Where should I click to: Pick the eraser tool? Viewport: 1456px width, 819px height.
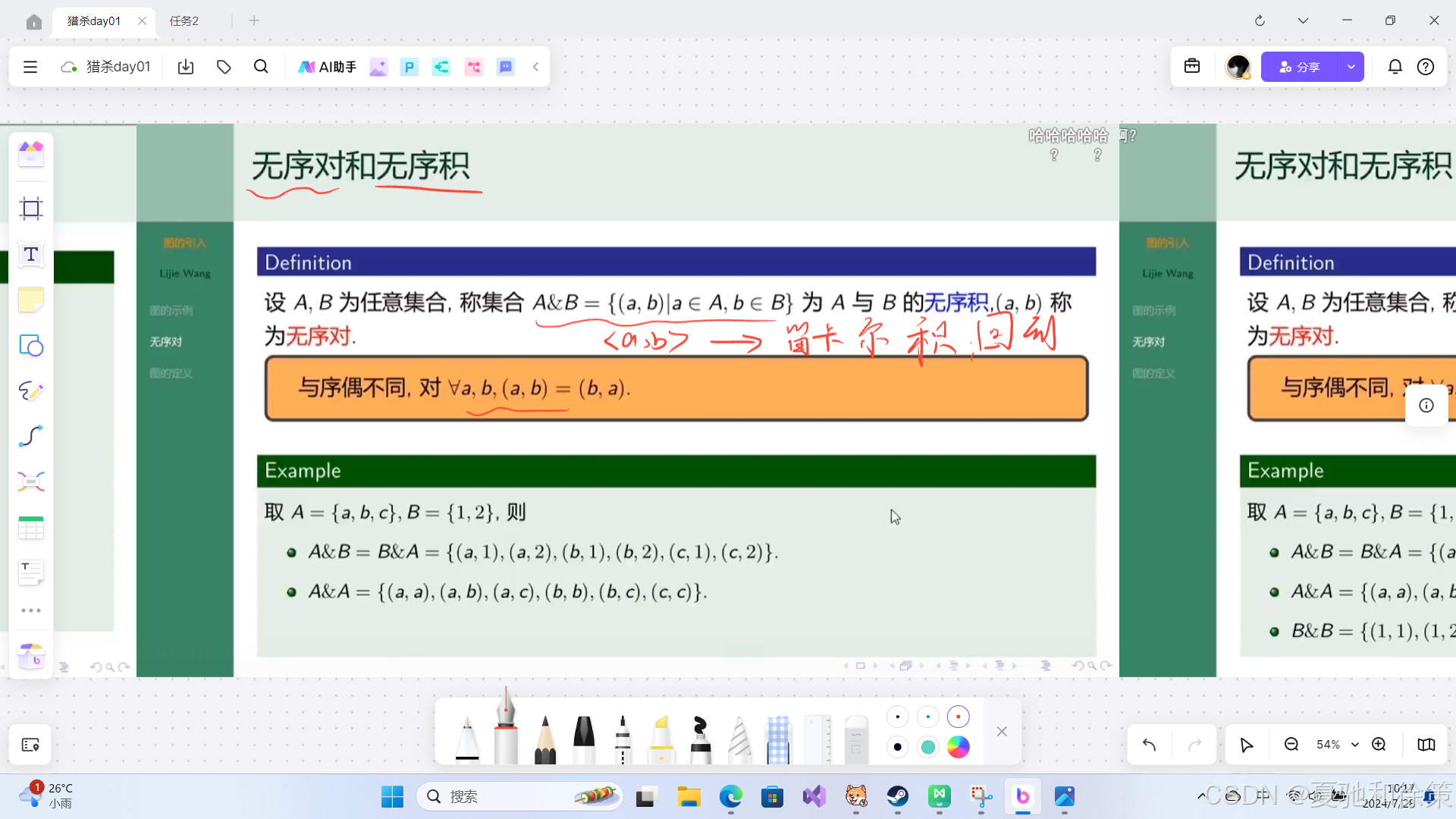(855, 739)
